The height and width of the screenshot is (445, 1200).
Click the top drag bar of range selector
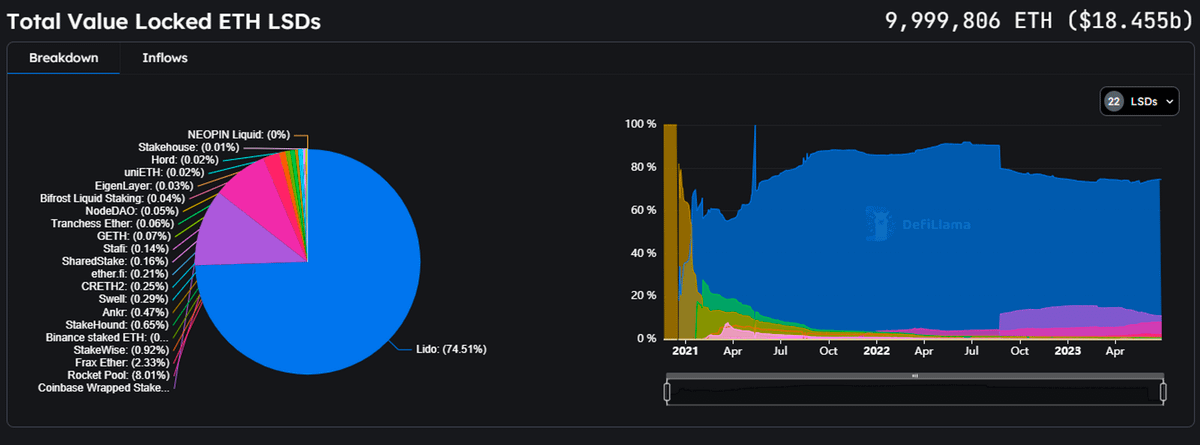[914, 376]
